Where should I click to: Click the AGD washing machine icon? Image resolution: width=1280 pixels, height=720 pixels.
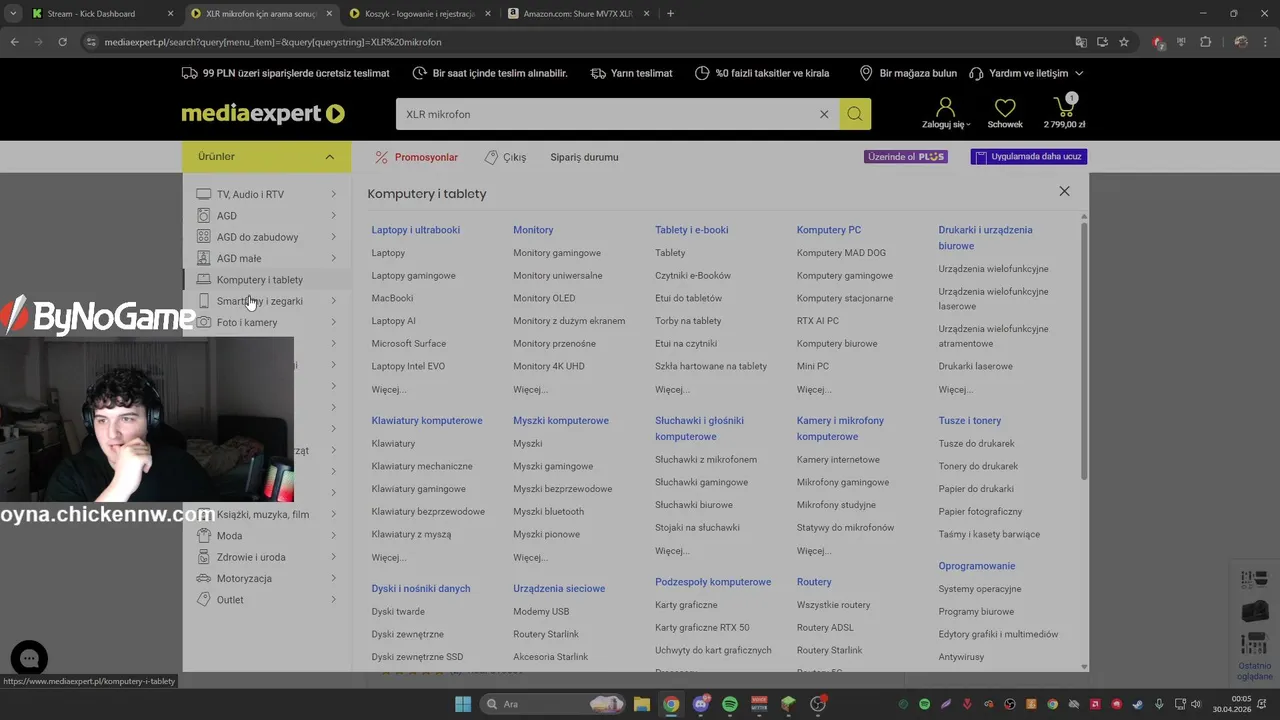204,215
